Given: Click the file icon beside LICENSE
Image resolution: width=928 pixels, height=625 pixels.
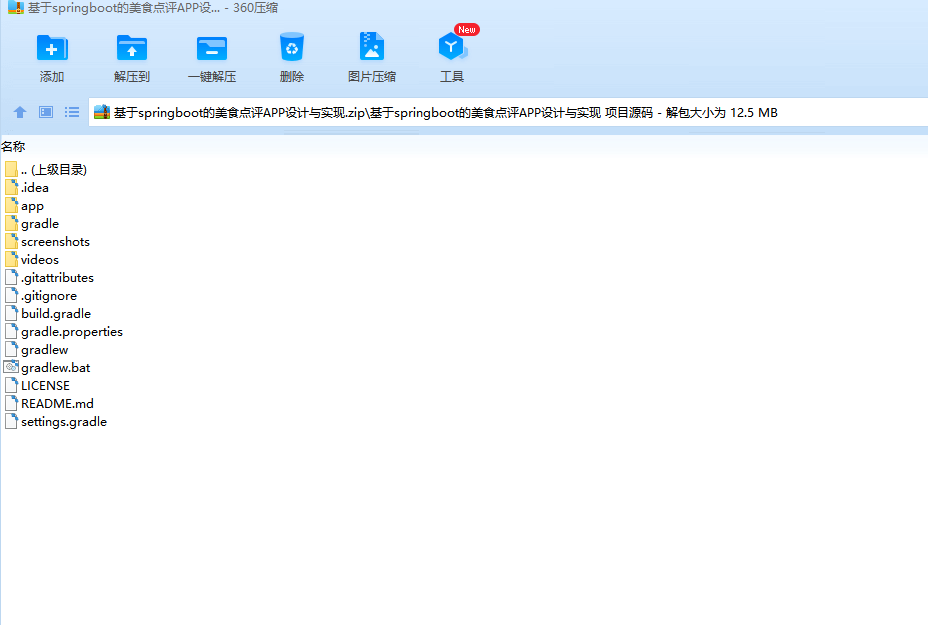Looking at the screenshot, I should (11, 385).
